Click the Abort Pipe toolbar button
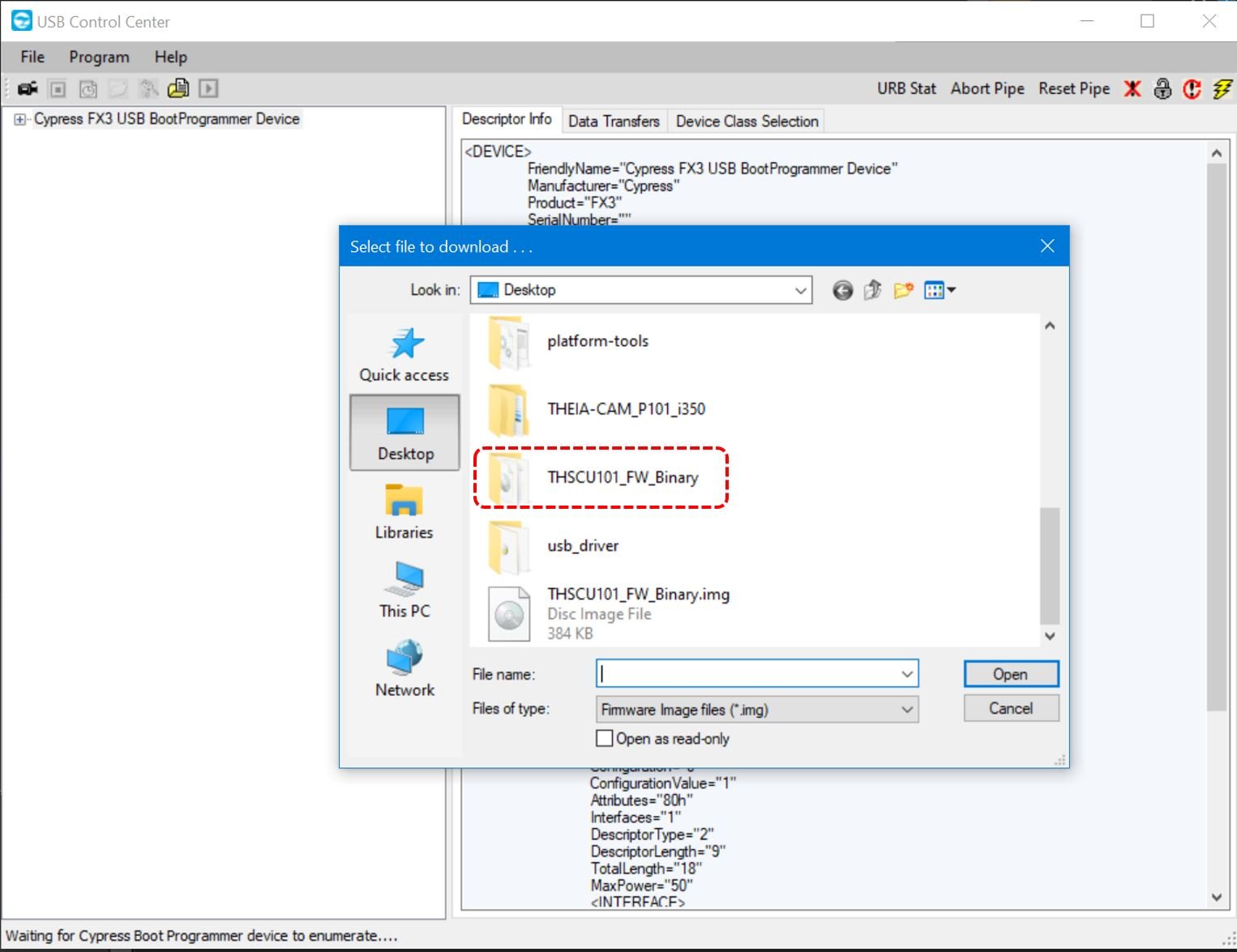The height and width of the screenshot is (952, 1237). pyautogui.click(x=987, y=88)
